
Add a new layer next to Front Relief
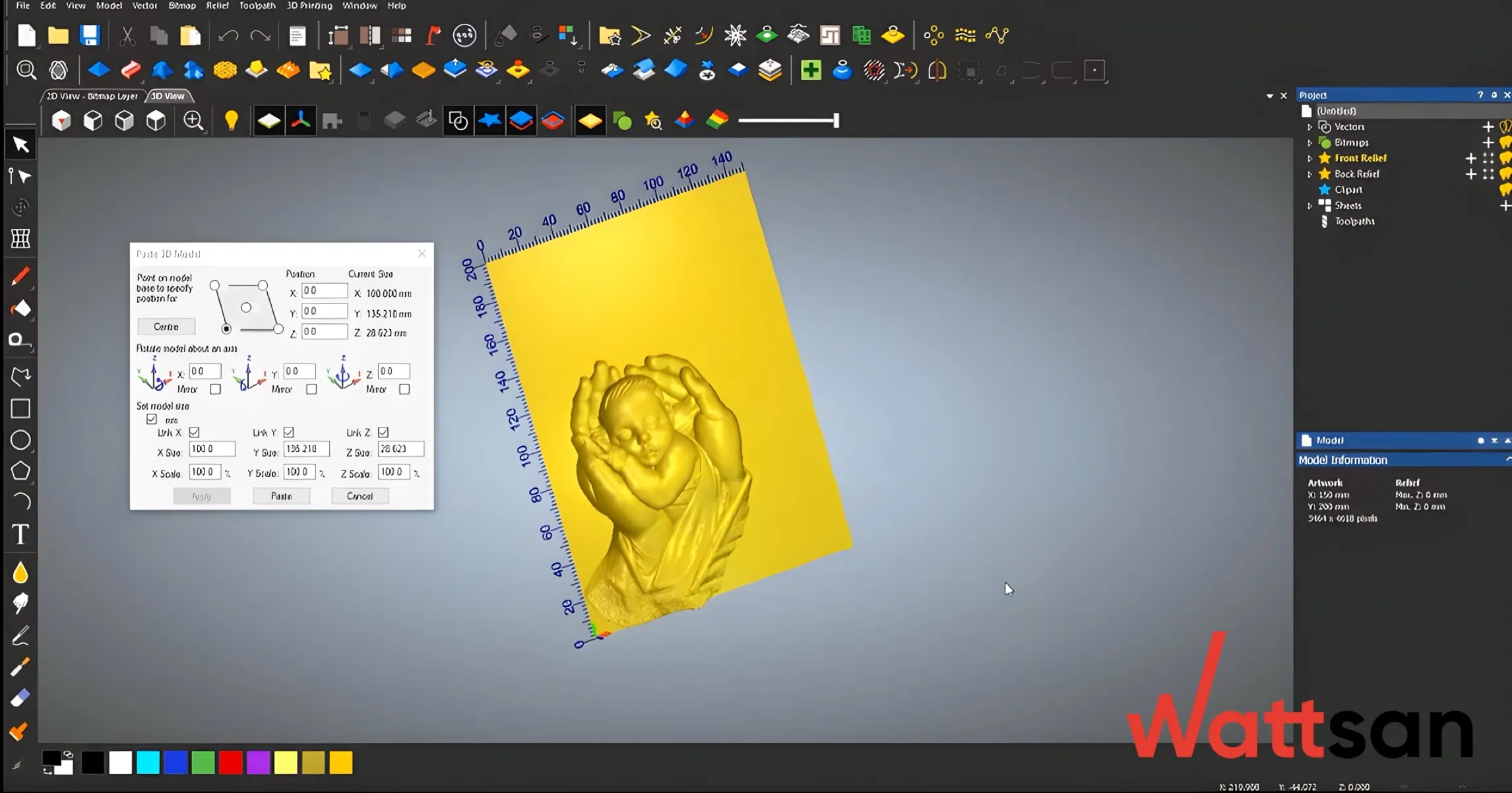(x=1470, y=158)
